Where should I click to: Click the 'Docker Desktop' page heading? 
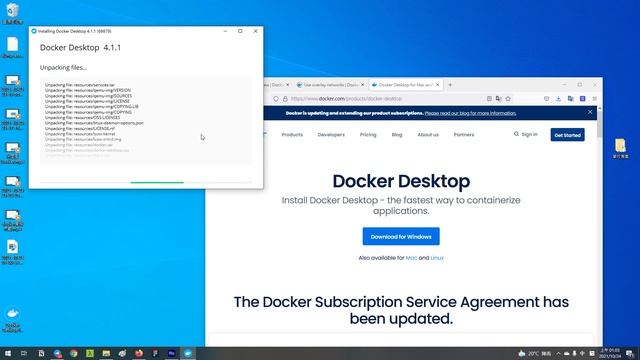click(401, 181)
